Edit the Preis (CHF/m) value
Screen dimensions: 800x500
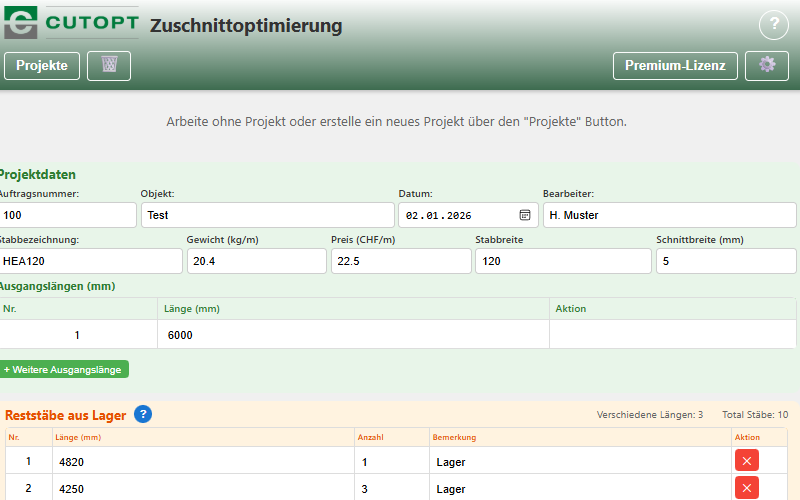400,261
